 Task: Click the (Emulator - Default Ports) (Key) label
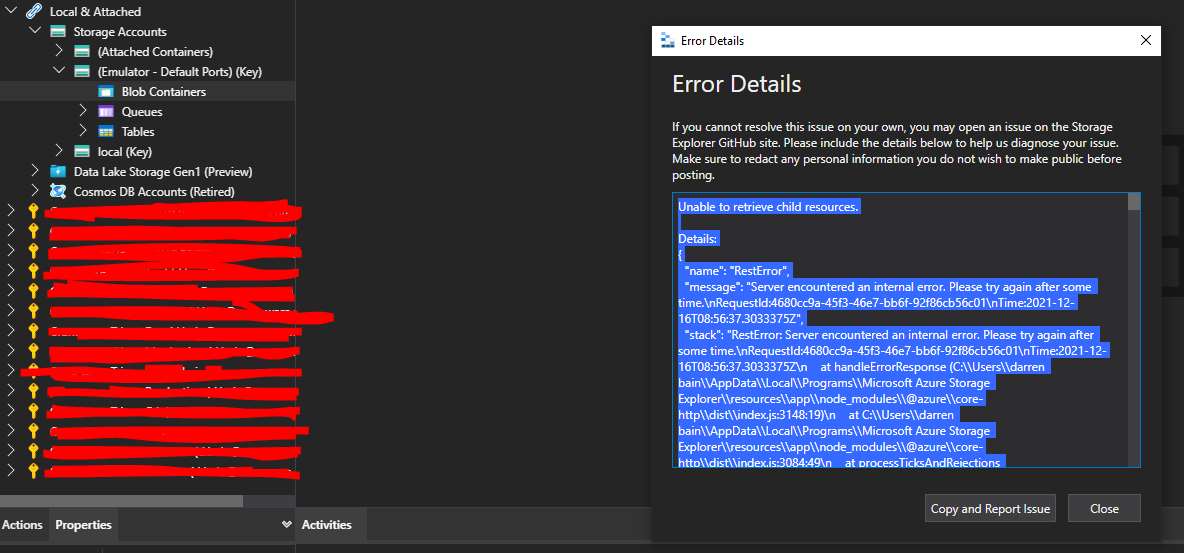coord(180,72)
